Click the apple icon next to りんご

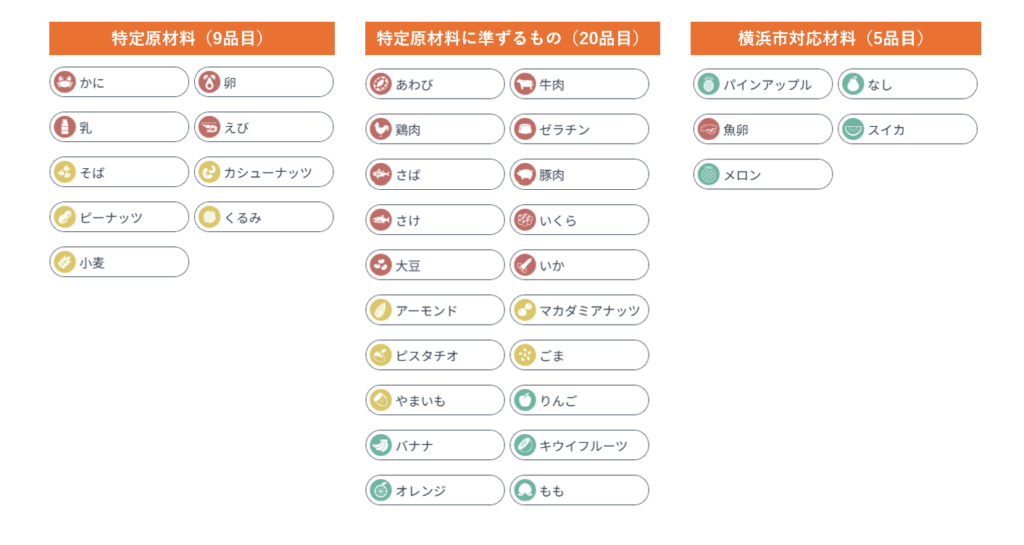(x=524, y=400)
